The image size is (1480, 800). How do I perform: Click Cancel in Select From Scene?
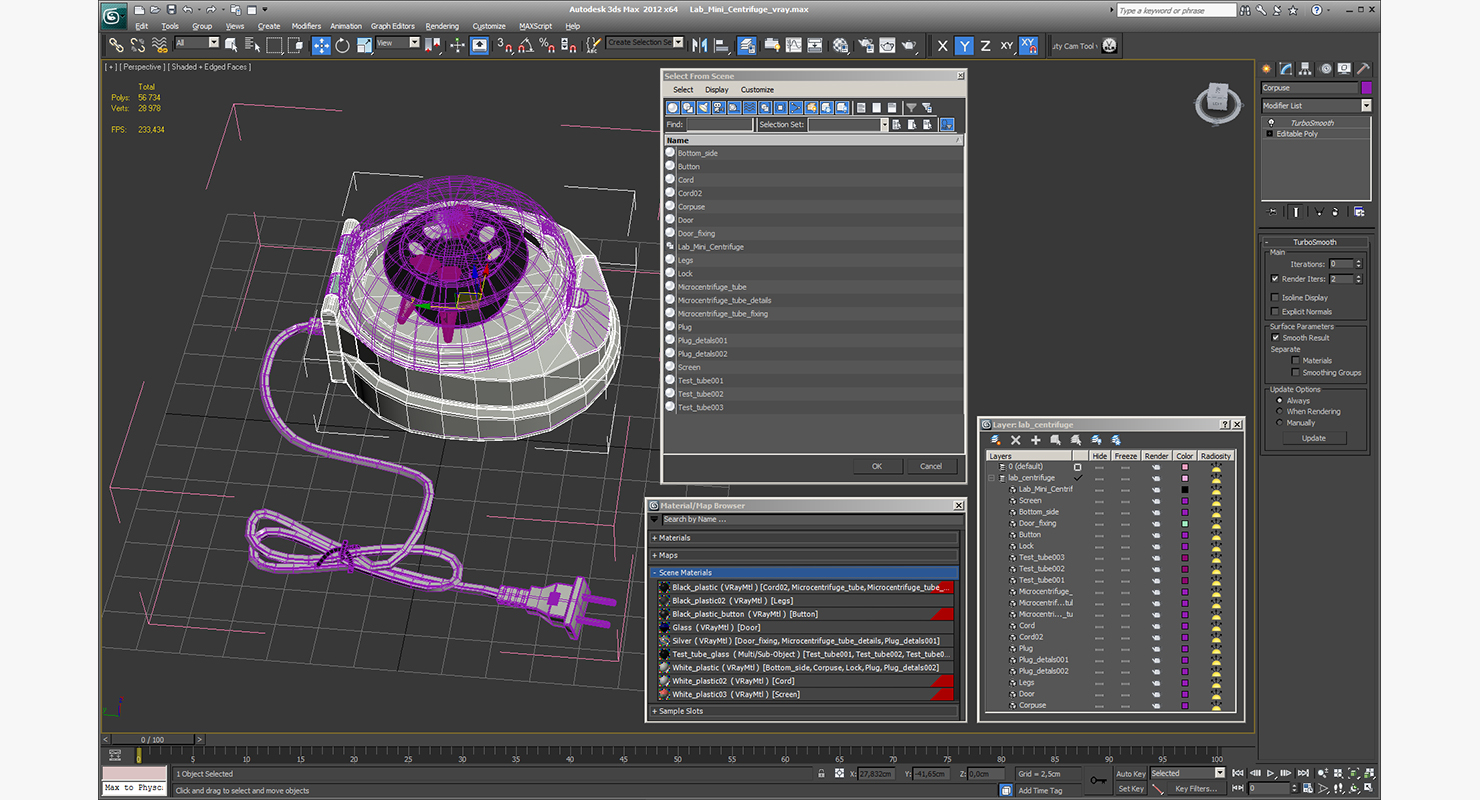point(931,466)
